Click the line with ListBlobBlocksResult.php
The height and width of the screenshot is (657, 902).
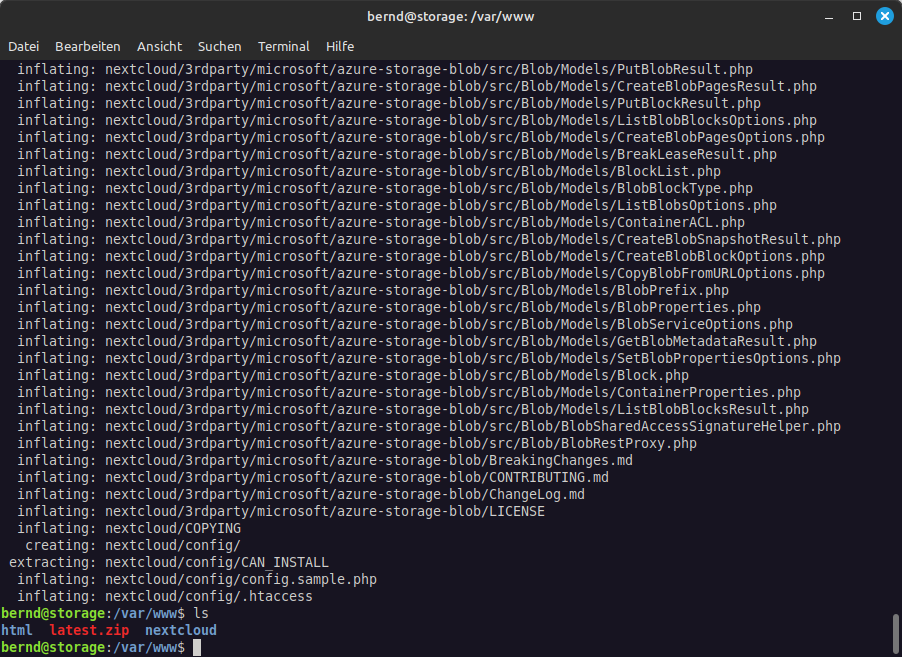(x=413, y=409)
